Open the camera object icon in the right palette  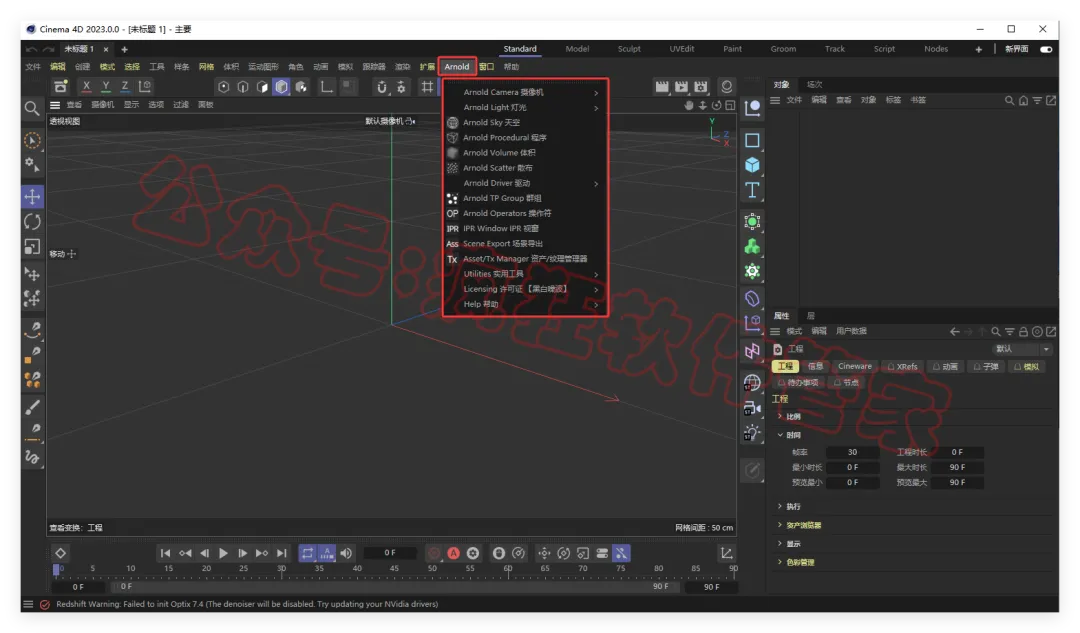(x=752, y=408)
